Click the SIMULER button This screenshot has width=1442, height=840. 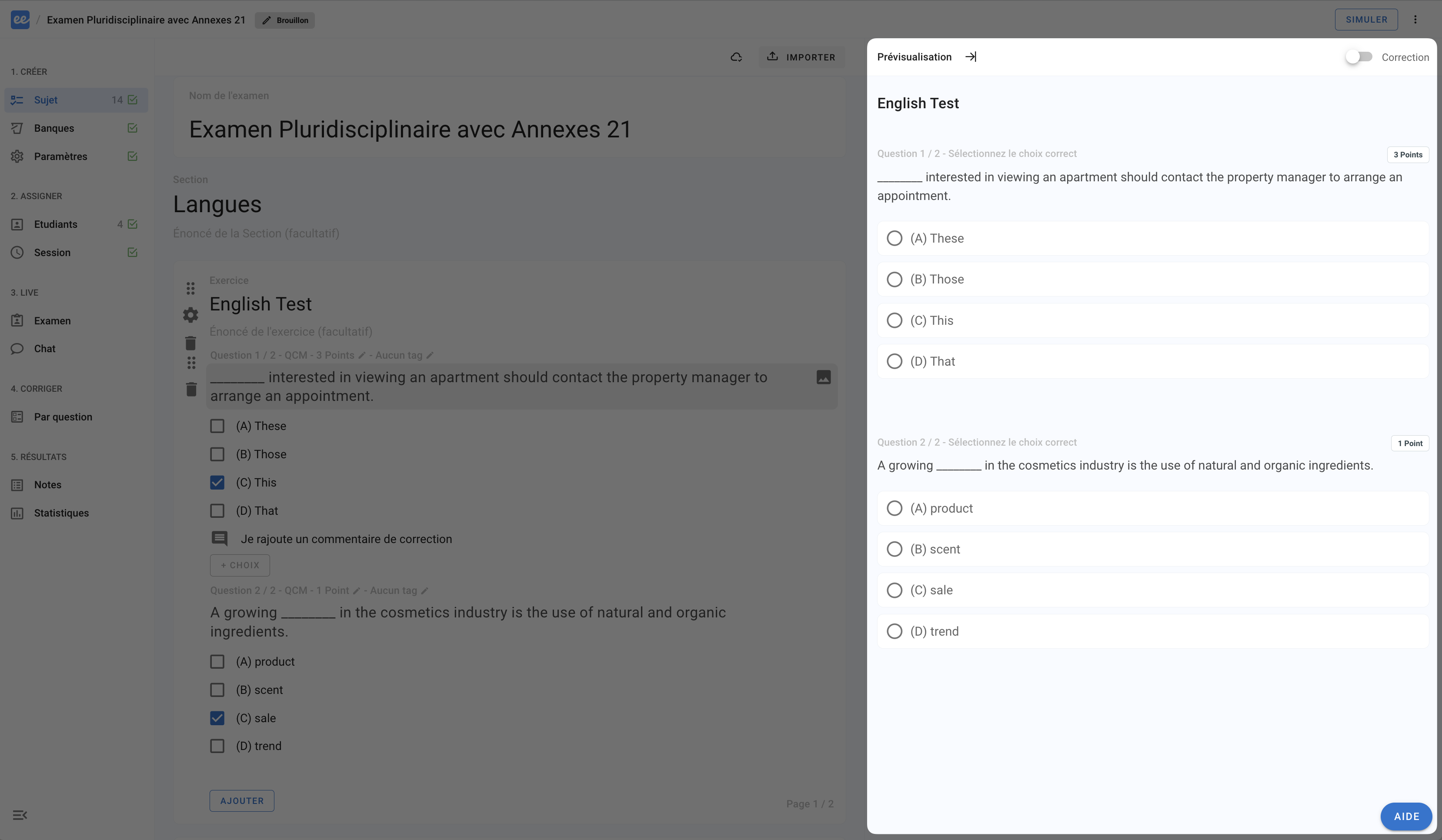[1366, 20]
